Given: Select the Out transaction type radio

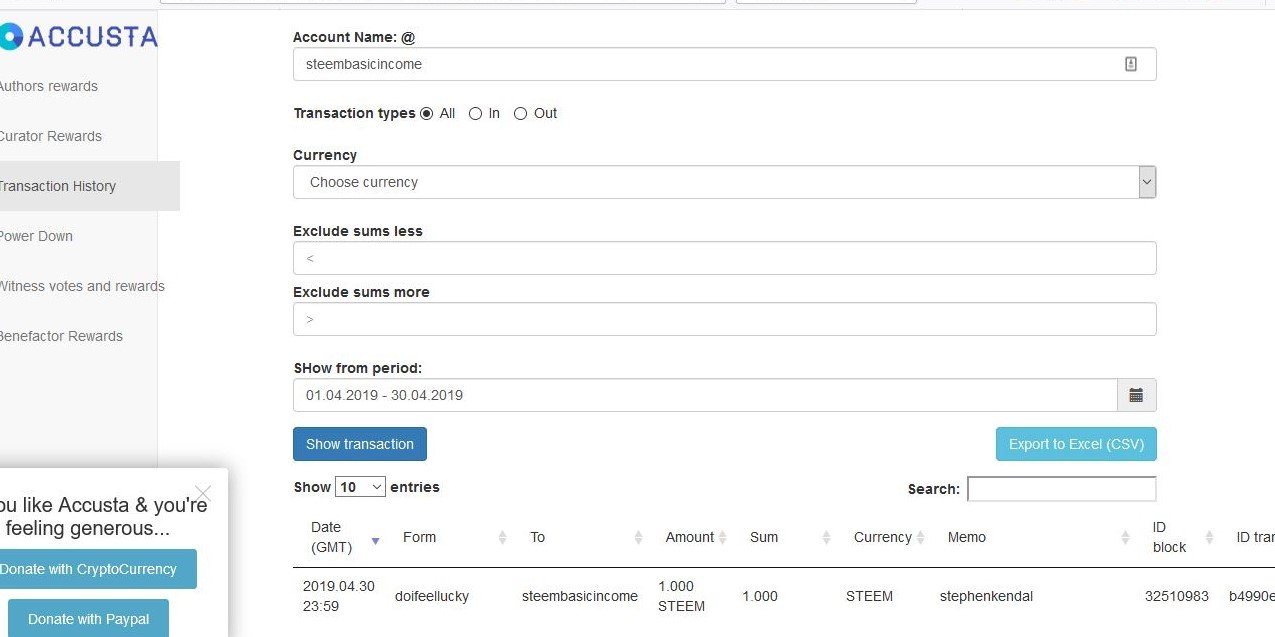Looking at the screenshot, I should [520, 114].
